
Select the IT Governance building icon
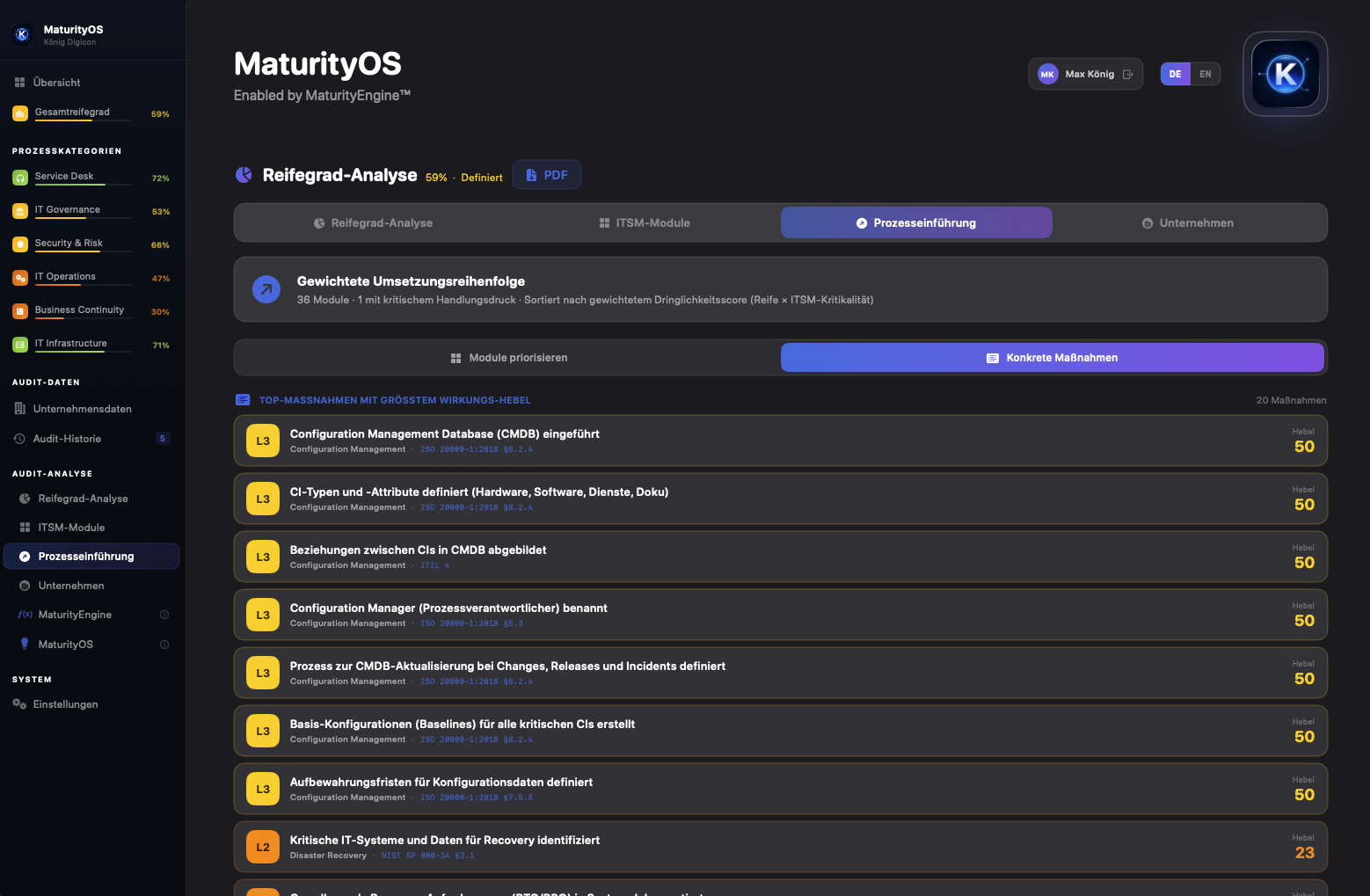pyautogui.click(x=20, y=211)
